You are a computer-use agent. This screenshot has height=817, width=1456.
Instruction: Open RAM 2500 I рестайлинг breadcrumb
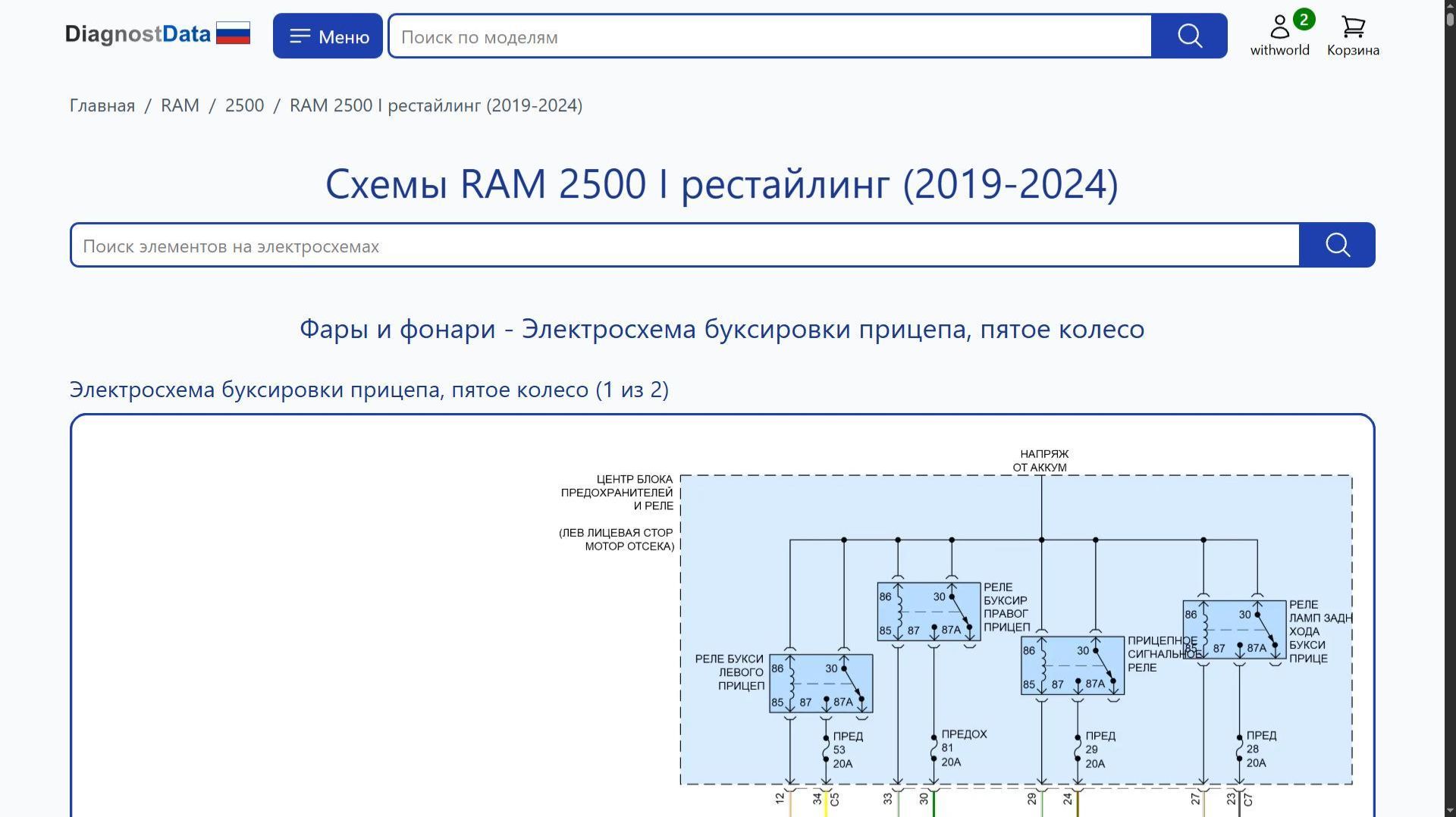[x=436, y=105]
